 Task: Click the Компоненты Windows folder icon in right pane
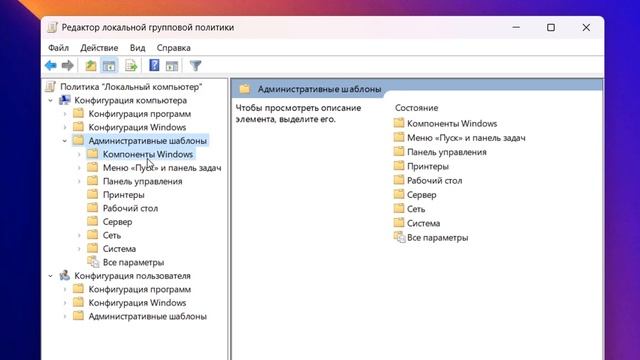pos(399,123)
